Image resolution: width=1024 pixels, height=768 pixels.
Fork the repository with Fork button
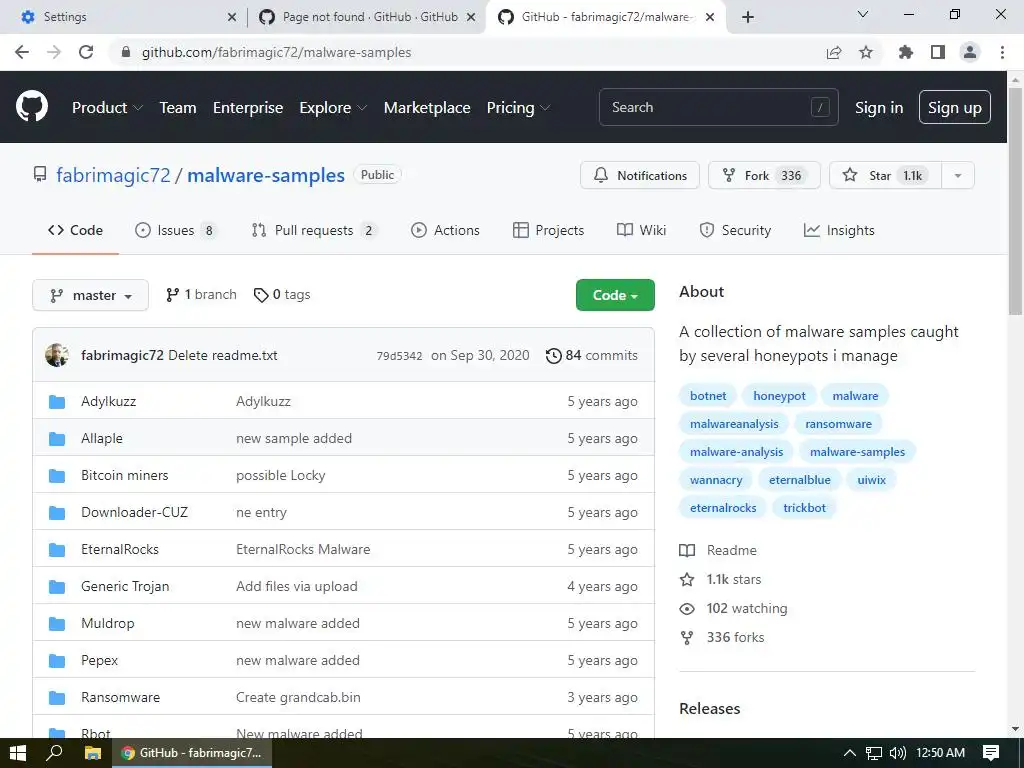(x=764, y=175)
